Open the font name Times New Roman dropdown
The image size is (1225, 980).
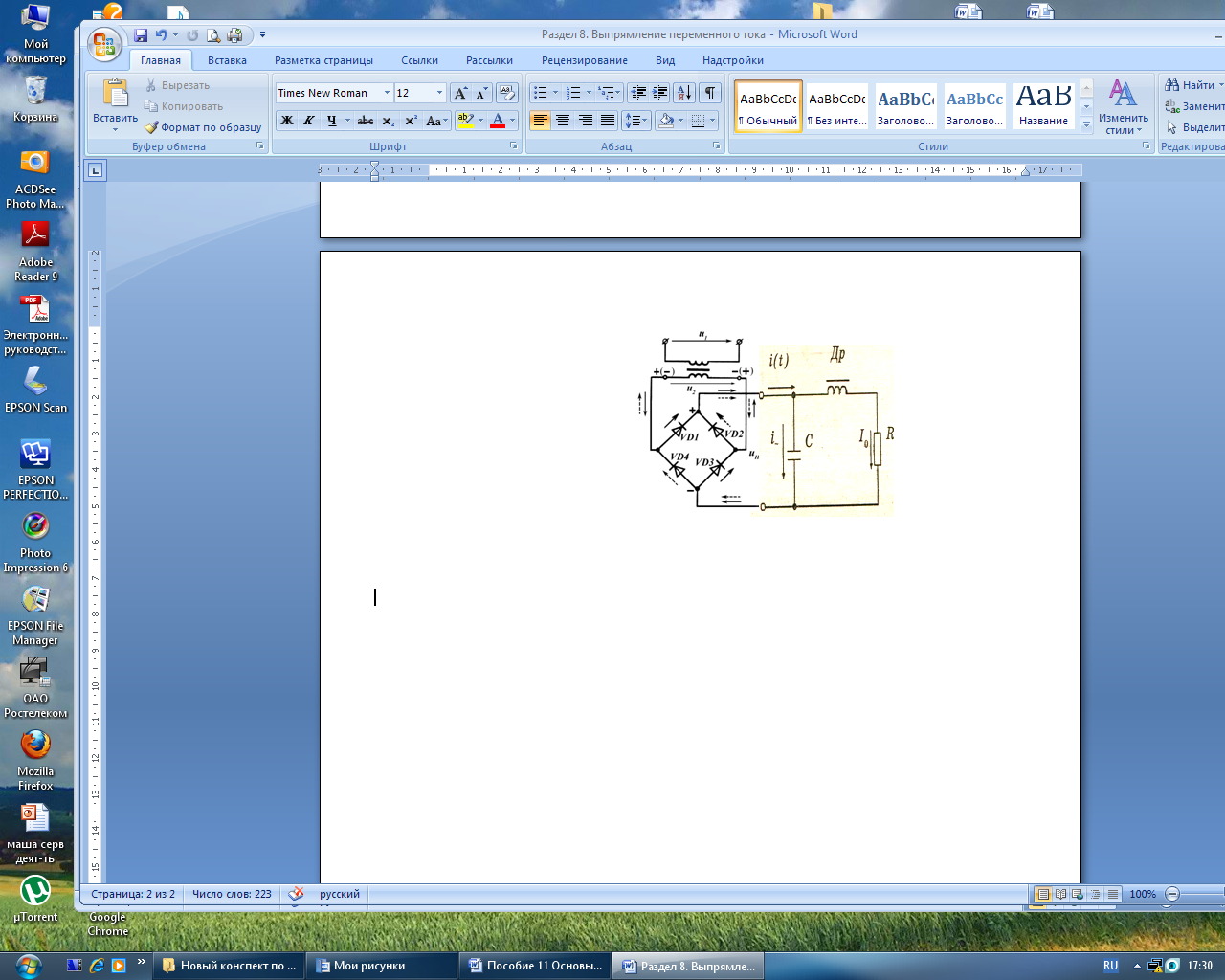click(x=387, y=93)
